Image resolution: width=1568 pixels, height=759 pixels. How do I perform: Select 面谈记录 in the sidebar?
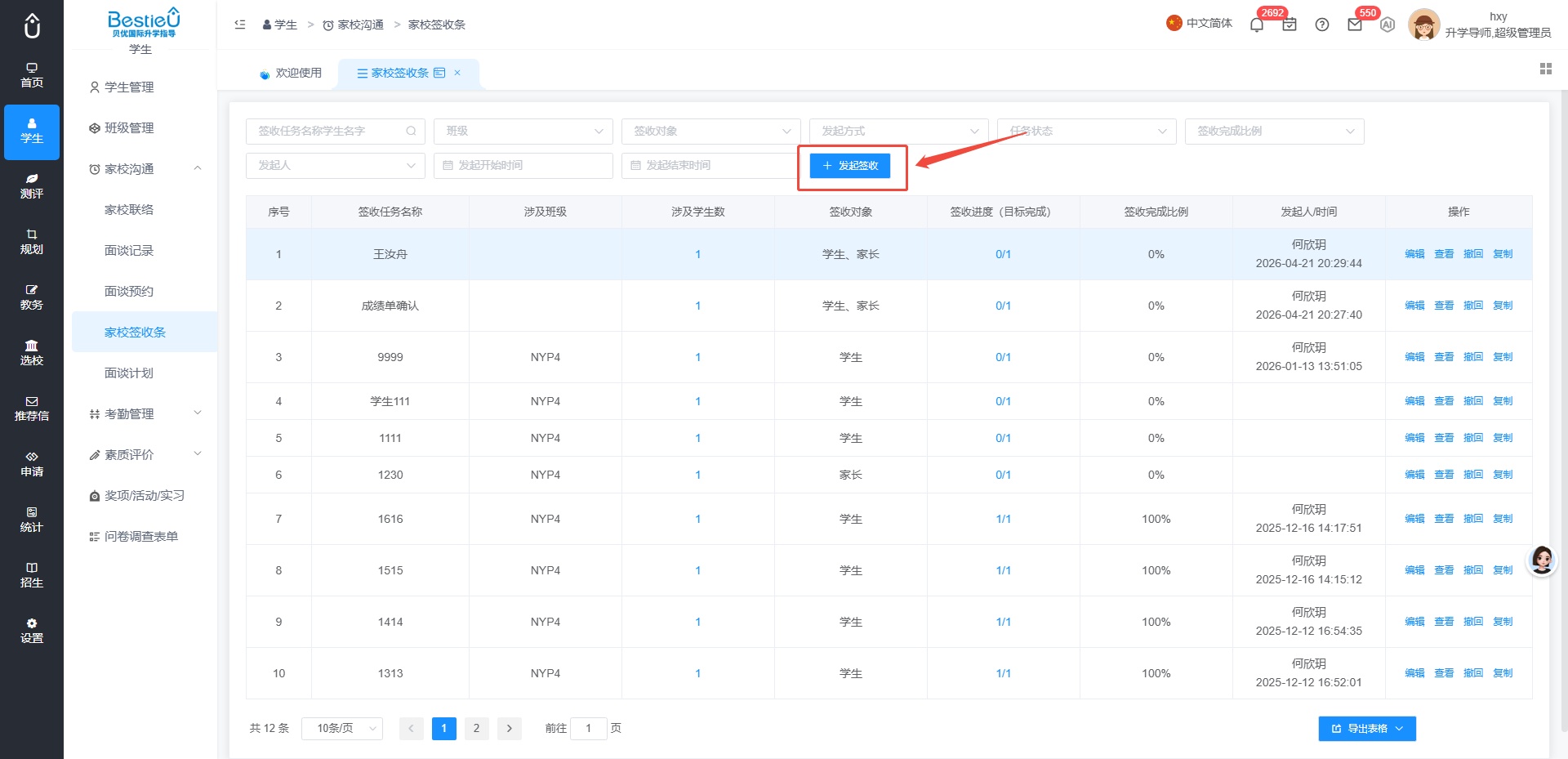tap(129, 251)
